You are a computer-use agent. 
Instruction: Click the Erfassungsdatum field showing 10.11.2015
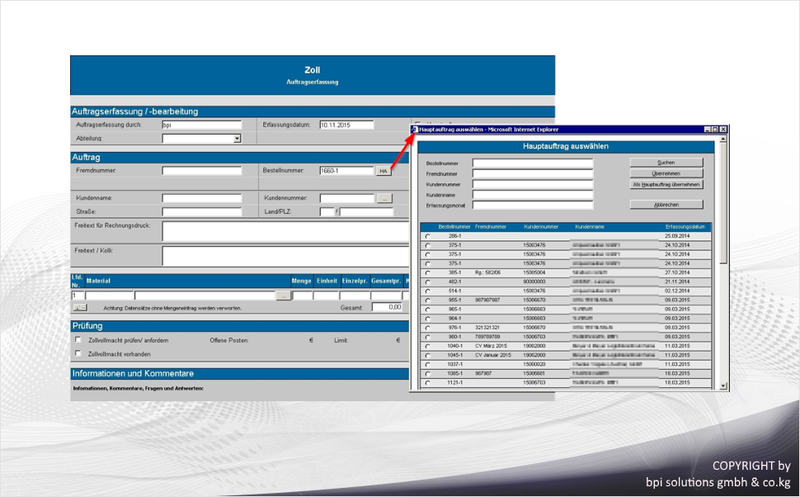347,125
